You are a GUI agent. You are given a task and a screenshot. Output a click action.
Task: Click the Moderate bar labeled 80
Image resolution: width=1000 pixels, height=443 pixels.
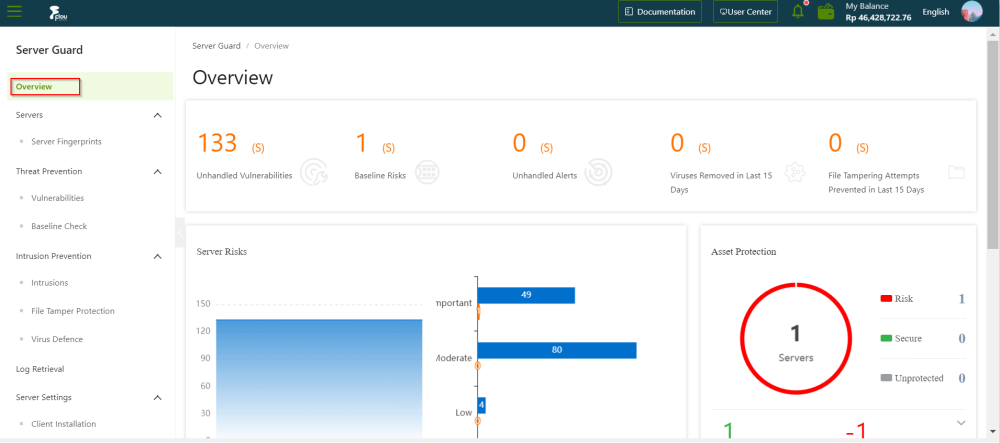(x=557, y=350)
